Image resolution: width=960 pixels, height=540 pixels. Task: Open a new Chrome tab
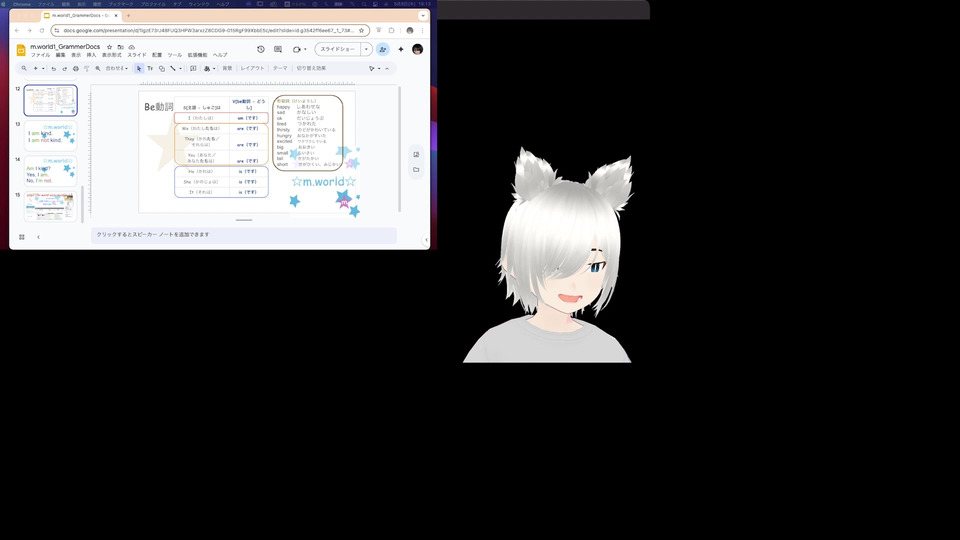128,16
